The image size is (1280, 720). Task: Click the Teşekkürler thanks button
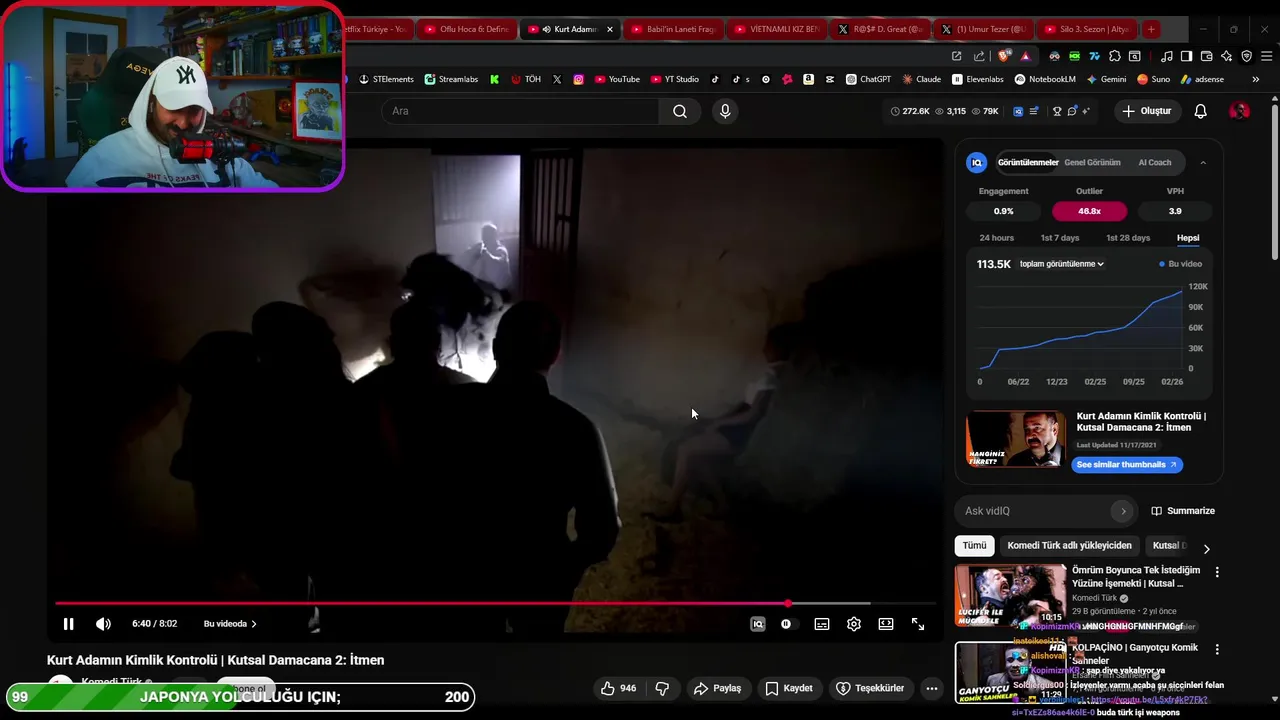[870, 688]
